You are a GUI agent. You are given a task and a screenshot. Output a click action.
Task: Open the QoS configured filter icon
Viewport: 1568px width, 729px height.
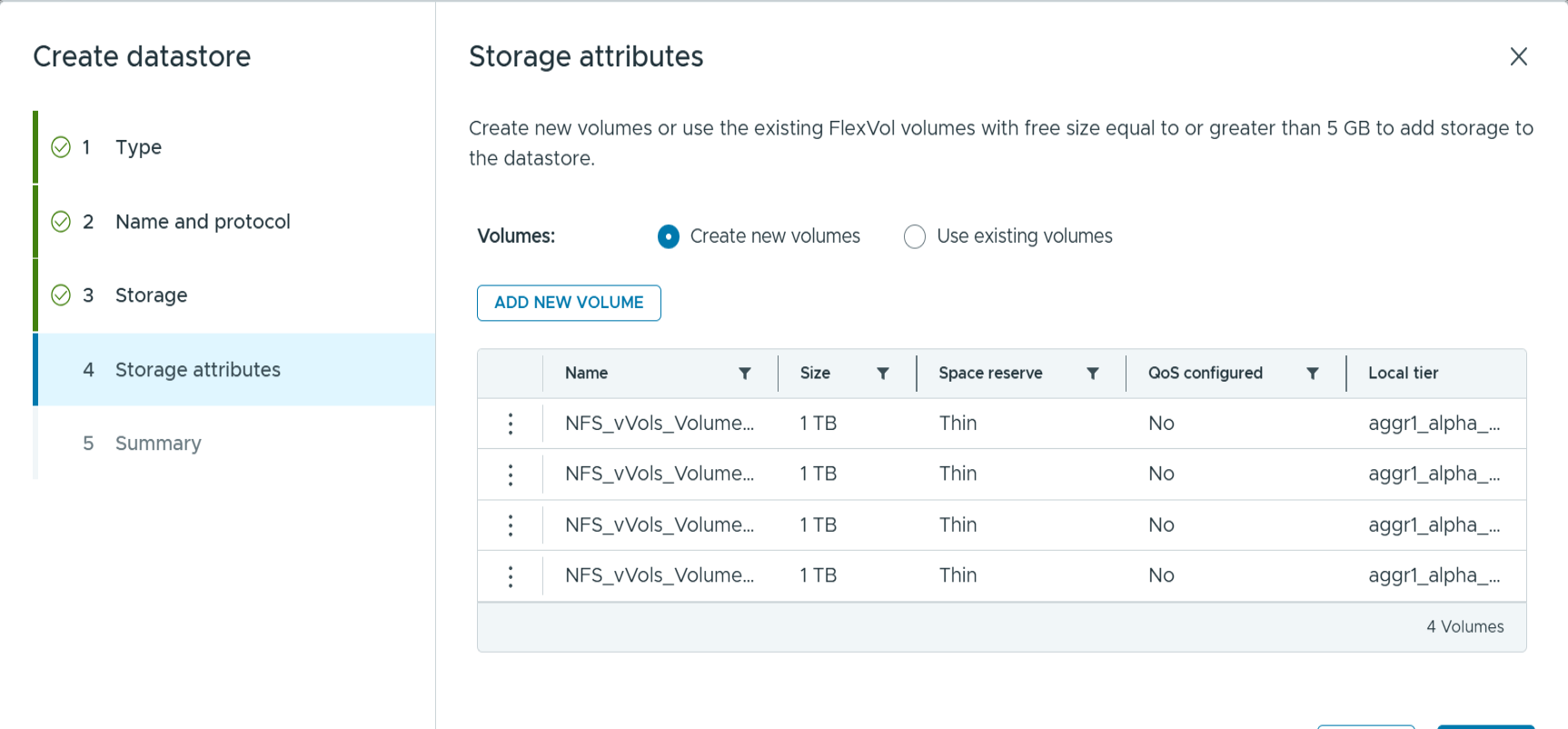pyautogui.click(x=1313, y=374)
